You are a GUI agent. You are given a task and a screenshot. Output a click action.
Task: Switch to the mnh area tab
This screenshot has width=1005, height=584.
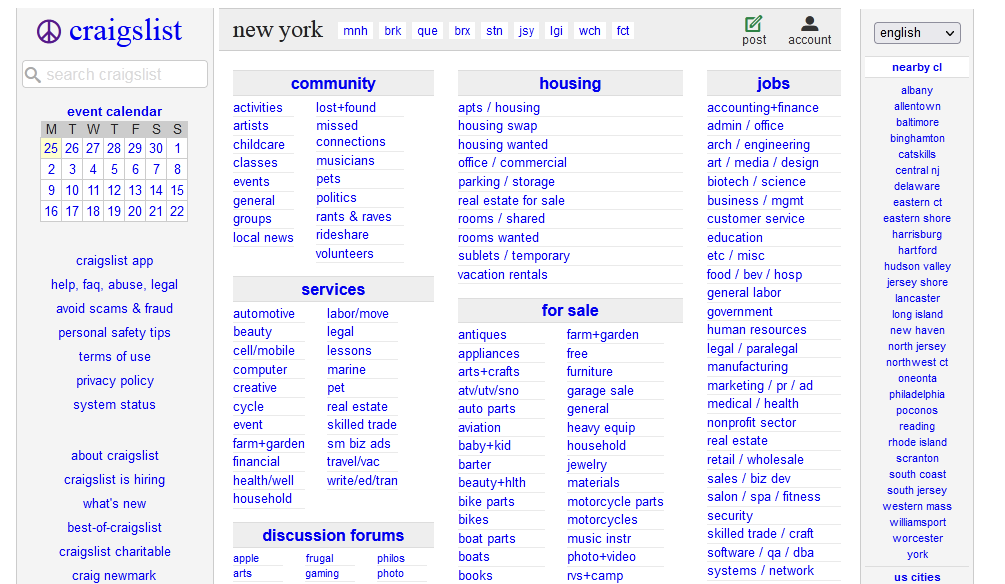[x=355, y=31]
